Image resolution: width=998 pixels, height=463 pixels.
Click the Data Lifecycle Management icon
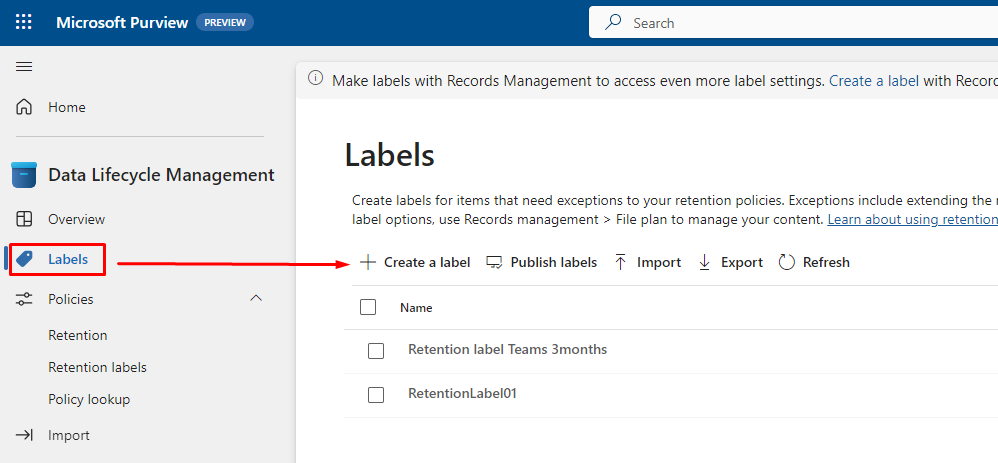coord(24,175)
